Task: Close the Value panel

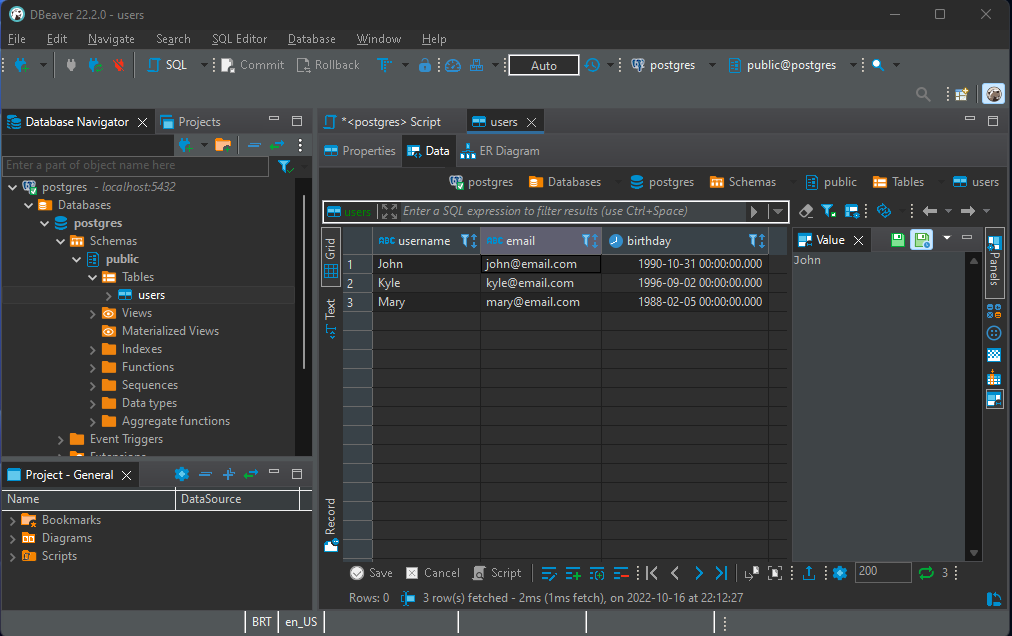Action: click(x=858, y=240)
